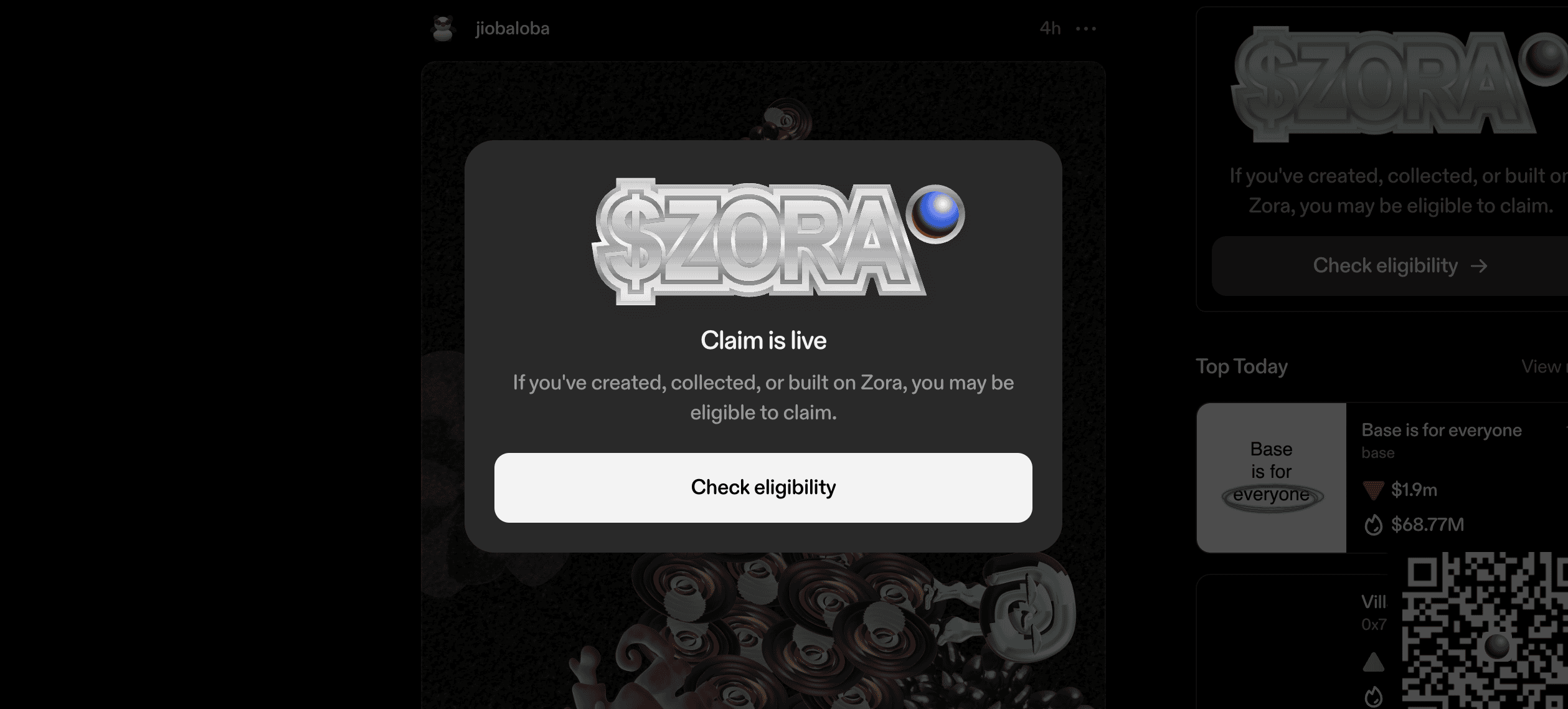Open the View all link beside Top Today
Viewport: 1568px width, 709px height.
tap(1544, 366)
